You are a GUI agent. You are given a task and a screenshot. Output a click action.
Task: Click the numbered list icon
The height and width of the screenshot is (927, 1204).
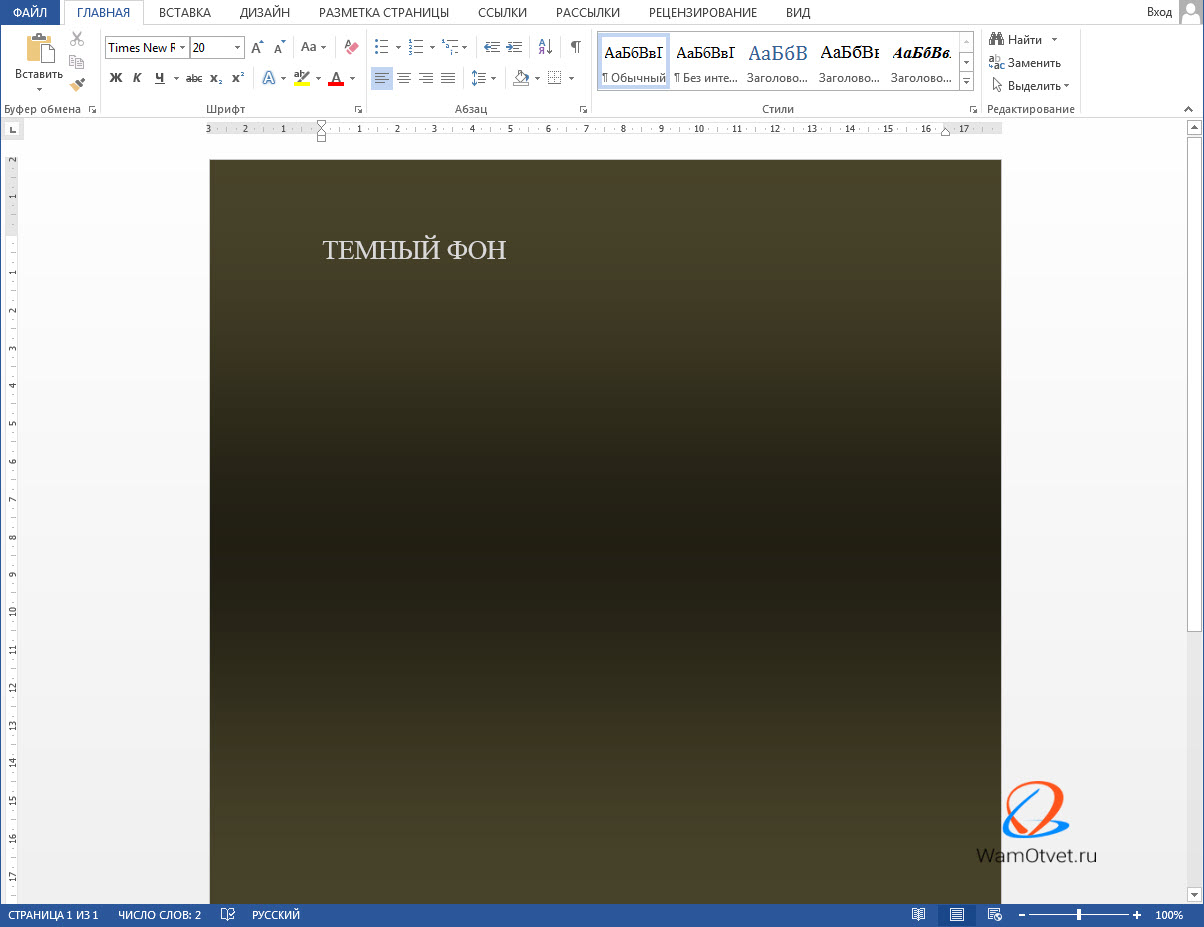coord(416,47)
